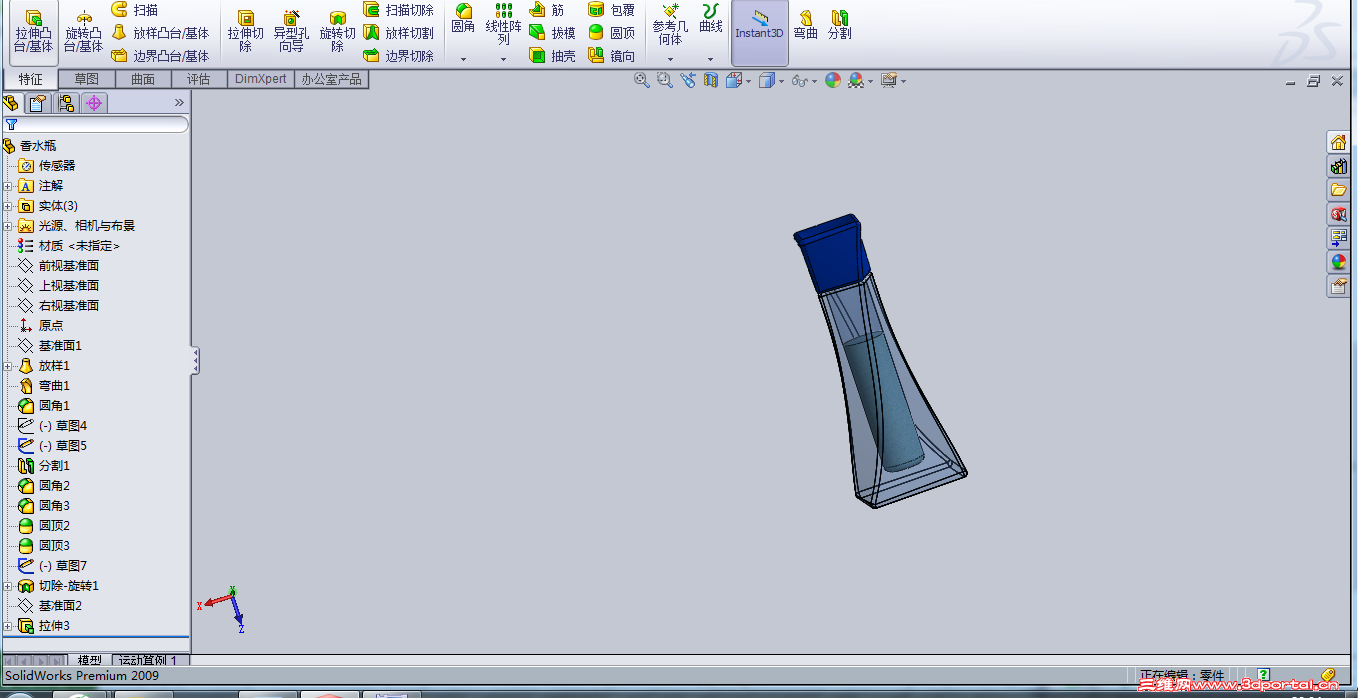Switch to the 评估 evaluate tab
The height and width of the screenshot is (698, 1358).
coord(199,79)
